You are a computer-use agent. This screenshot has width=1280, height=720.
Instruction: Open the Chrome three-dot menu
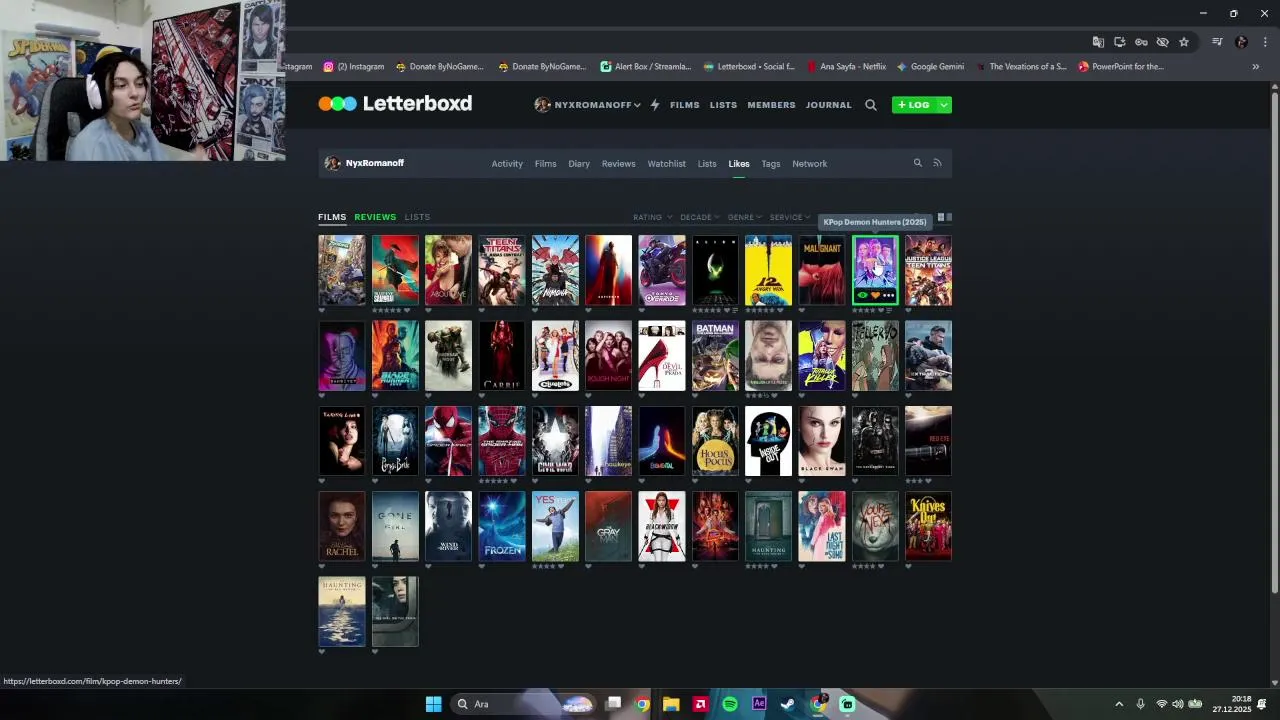pyautogui.click(x=1265, y=42)
